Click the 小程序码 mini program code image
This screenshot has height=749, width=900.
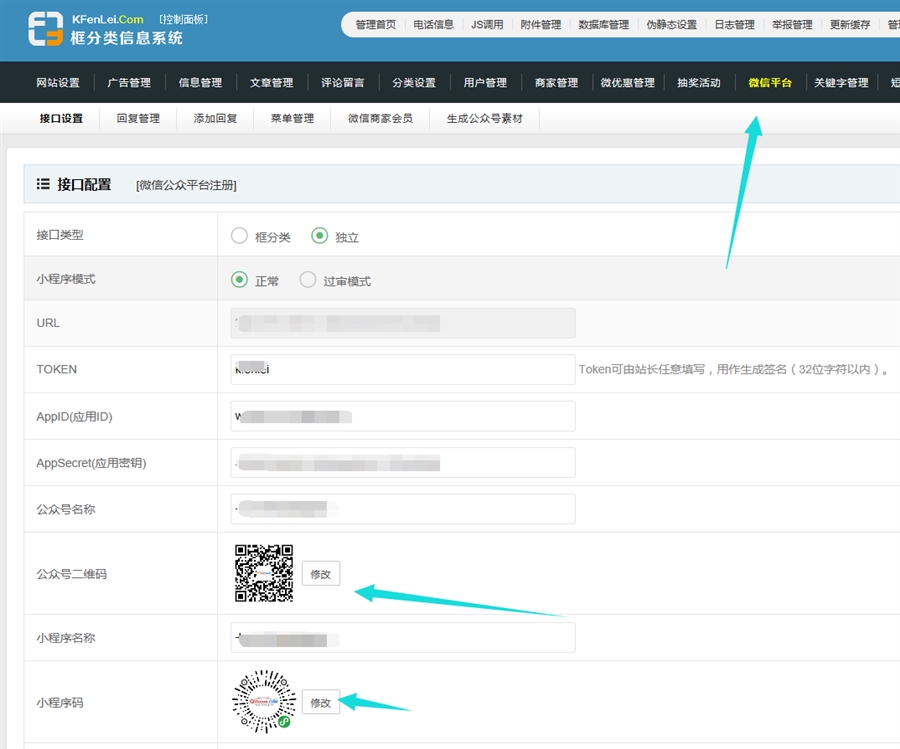coord(263,699)
